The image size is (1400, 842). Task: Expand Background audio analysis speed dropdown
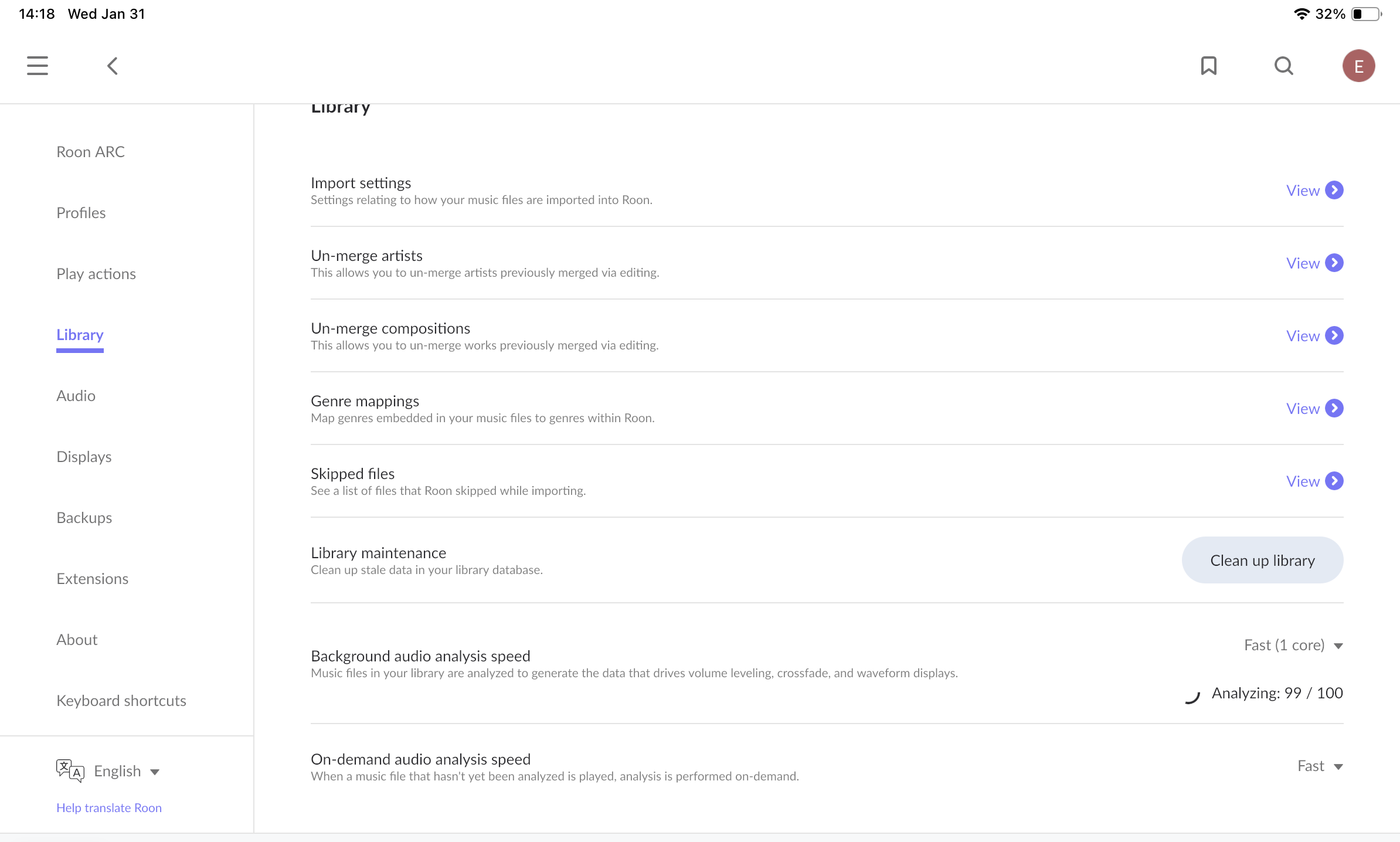coord(1293,645)
